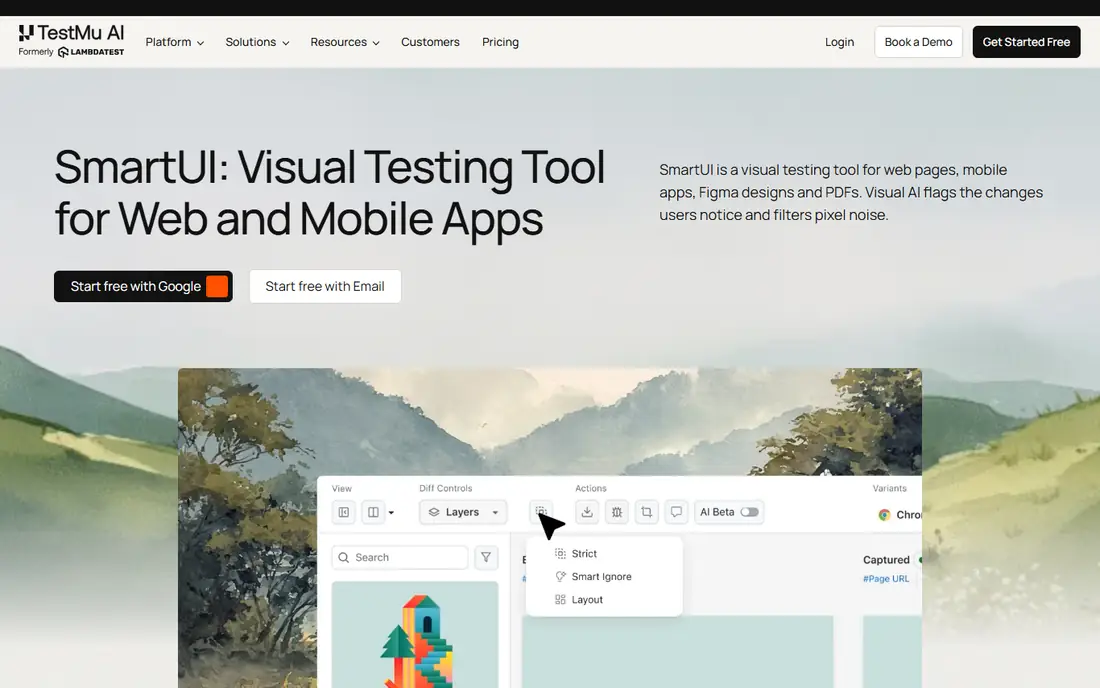This screenshot has width=1100, height=688.
Task: Open the Platform menu
Action: click(175, 42)
